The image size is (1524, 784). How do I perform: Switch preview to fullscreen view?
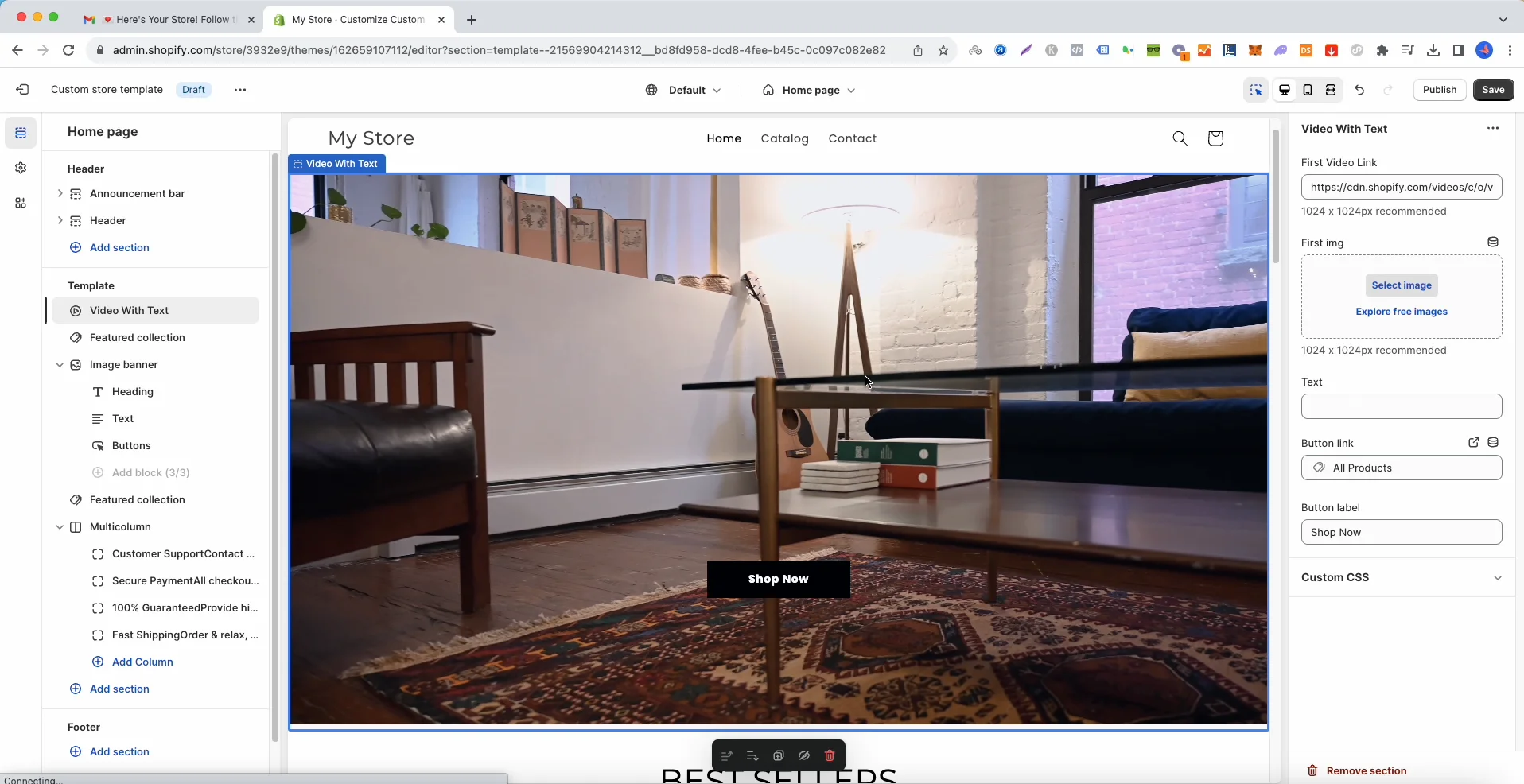(x=1331, y=90)
